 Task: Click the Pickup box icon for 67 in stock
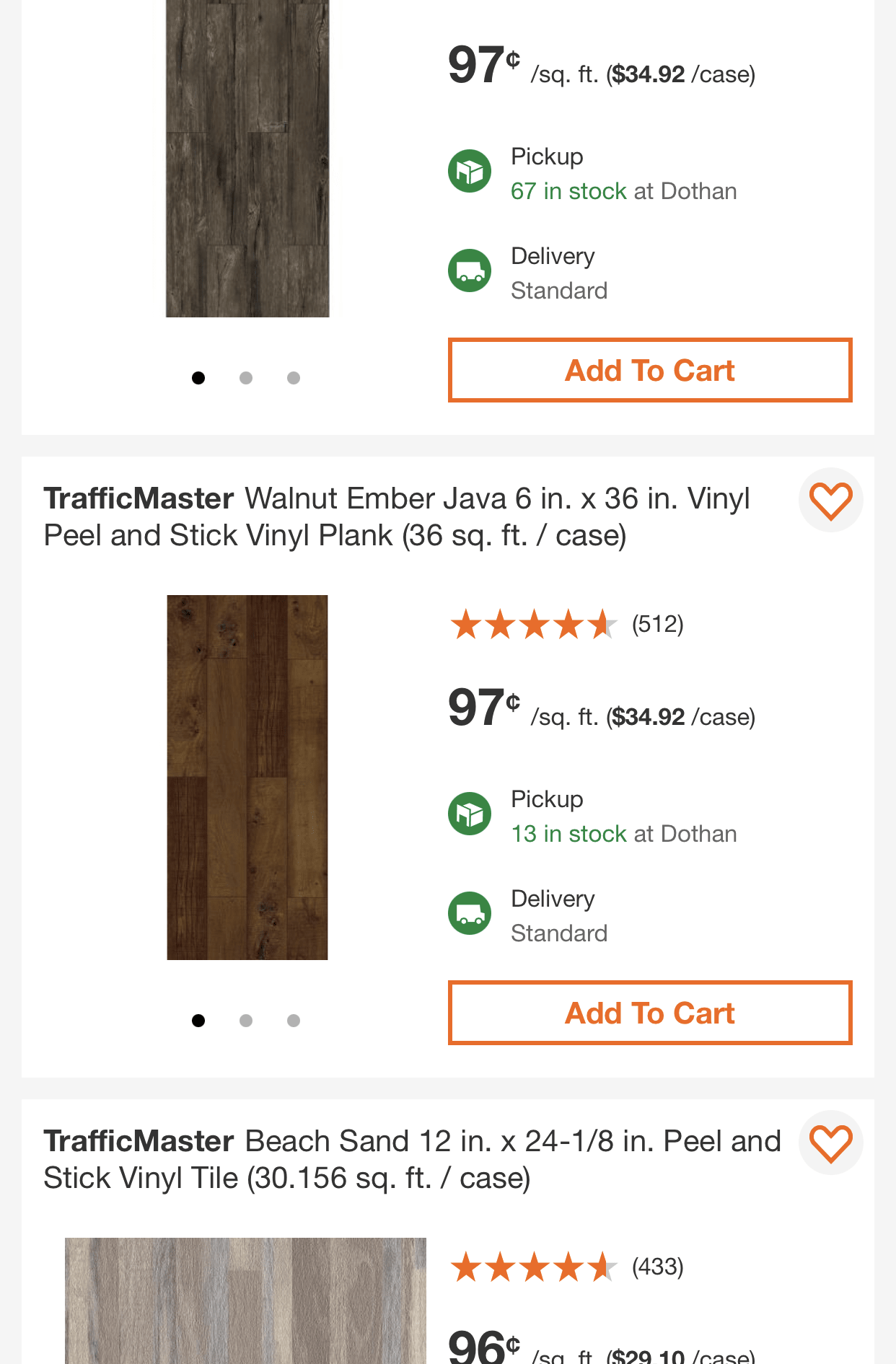coord(470,172)
